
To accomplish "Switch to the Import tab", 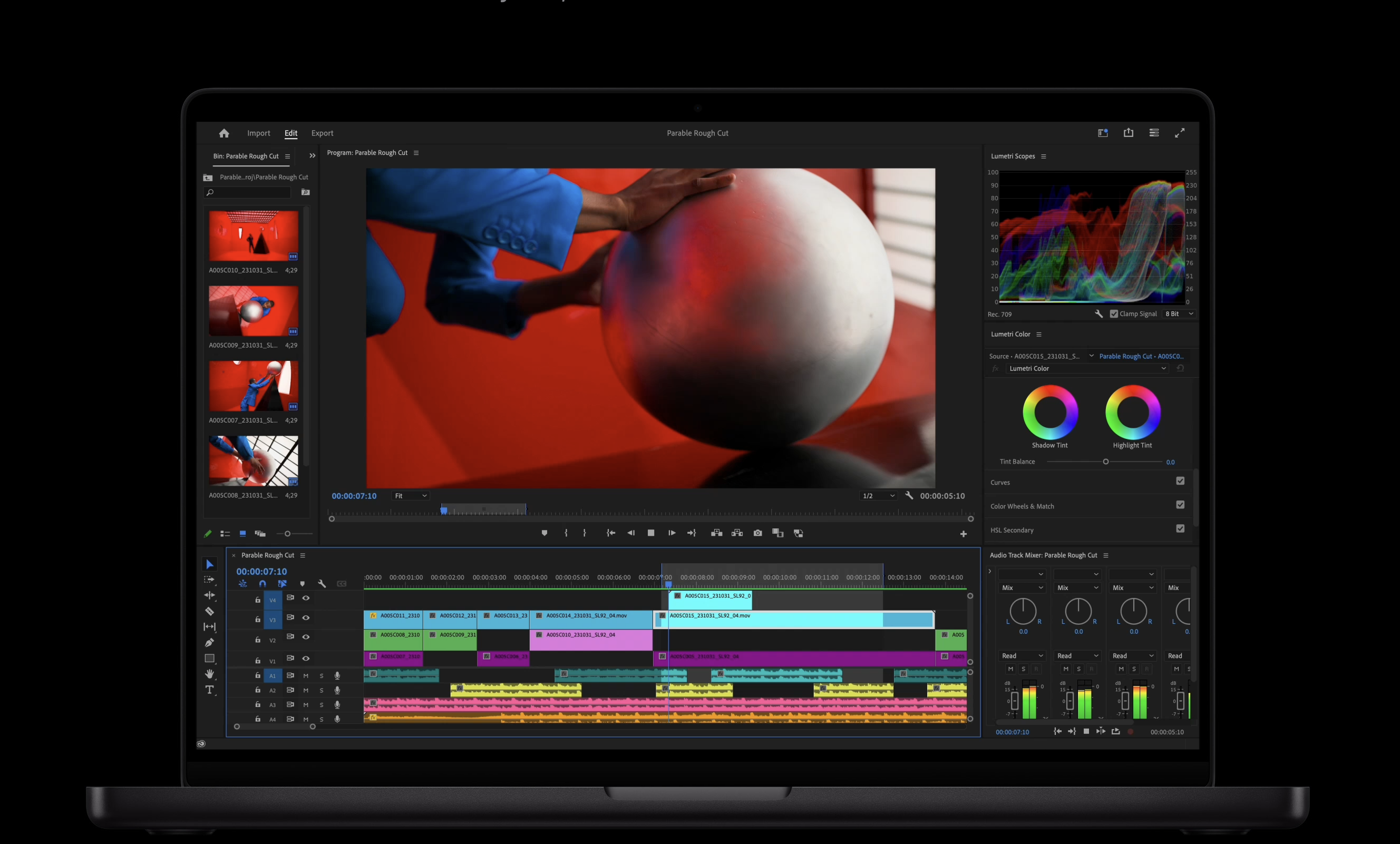I will click(258, 133).
